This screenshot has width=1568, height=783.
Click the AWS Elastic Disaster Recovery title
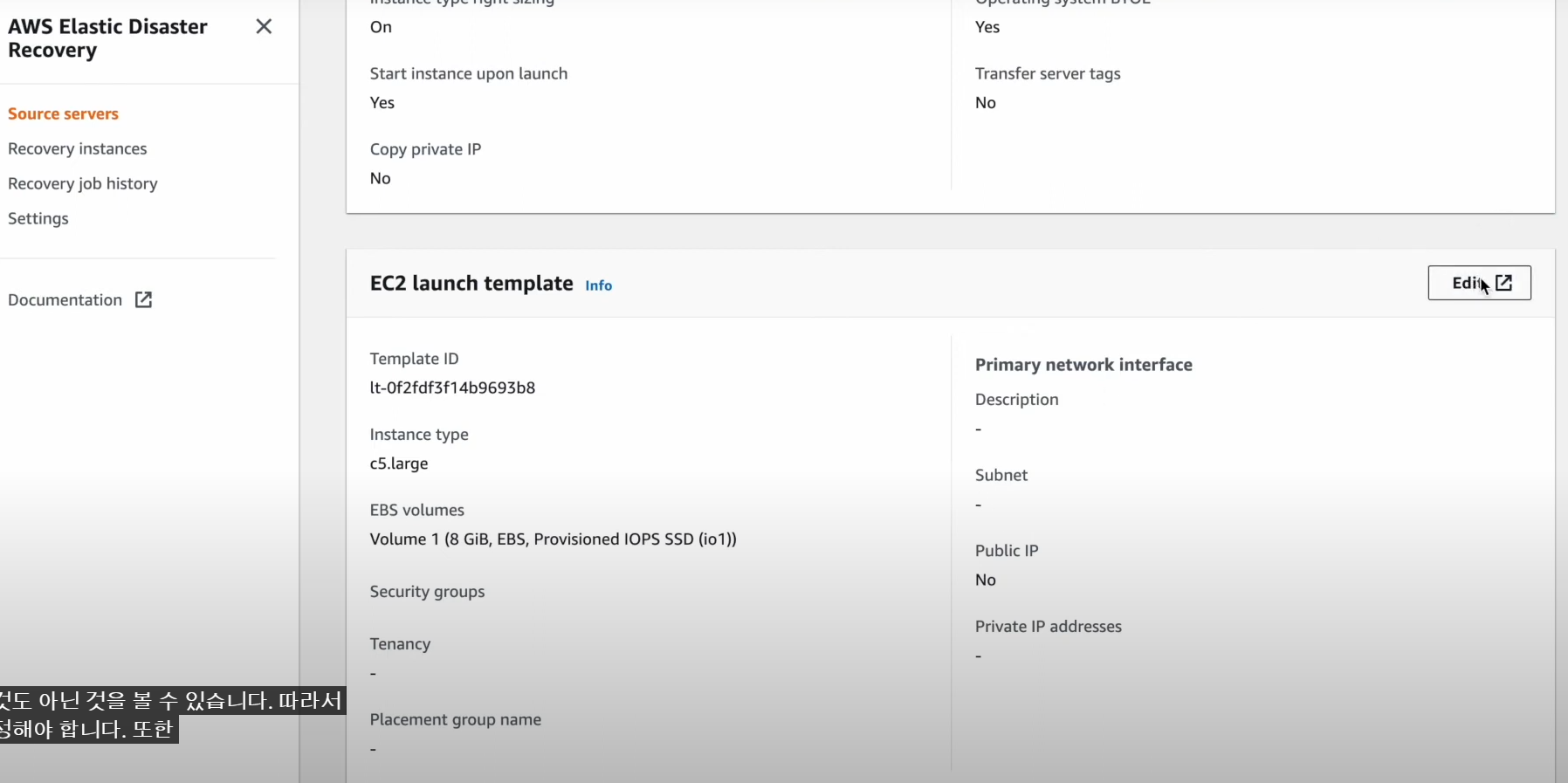click(107, 38)
